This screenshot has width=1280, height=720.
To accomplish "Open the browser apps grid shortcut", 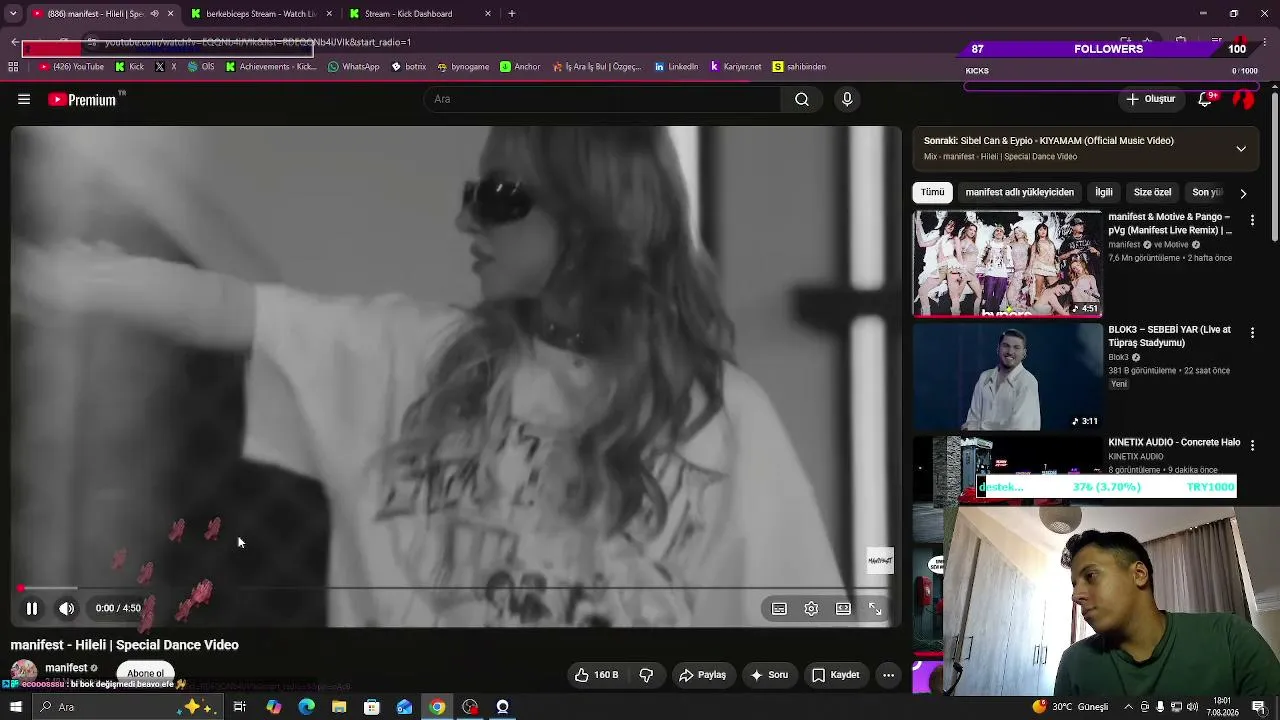I will coord(13,67).
